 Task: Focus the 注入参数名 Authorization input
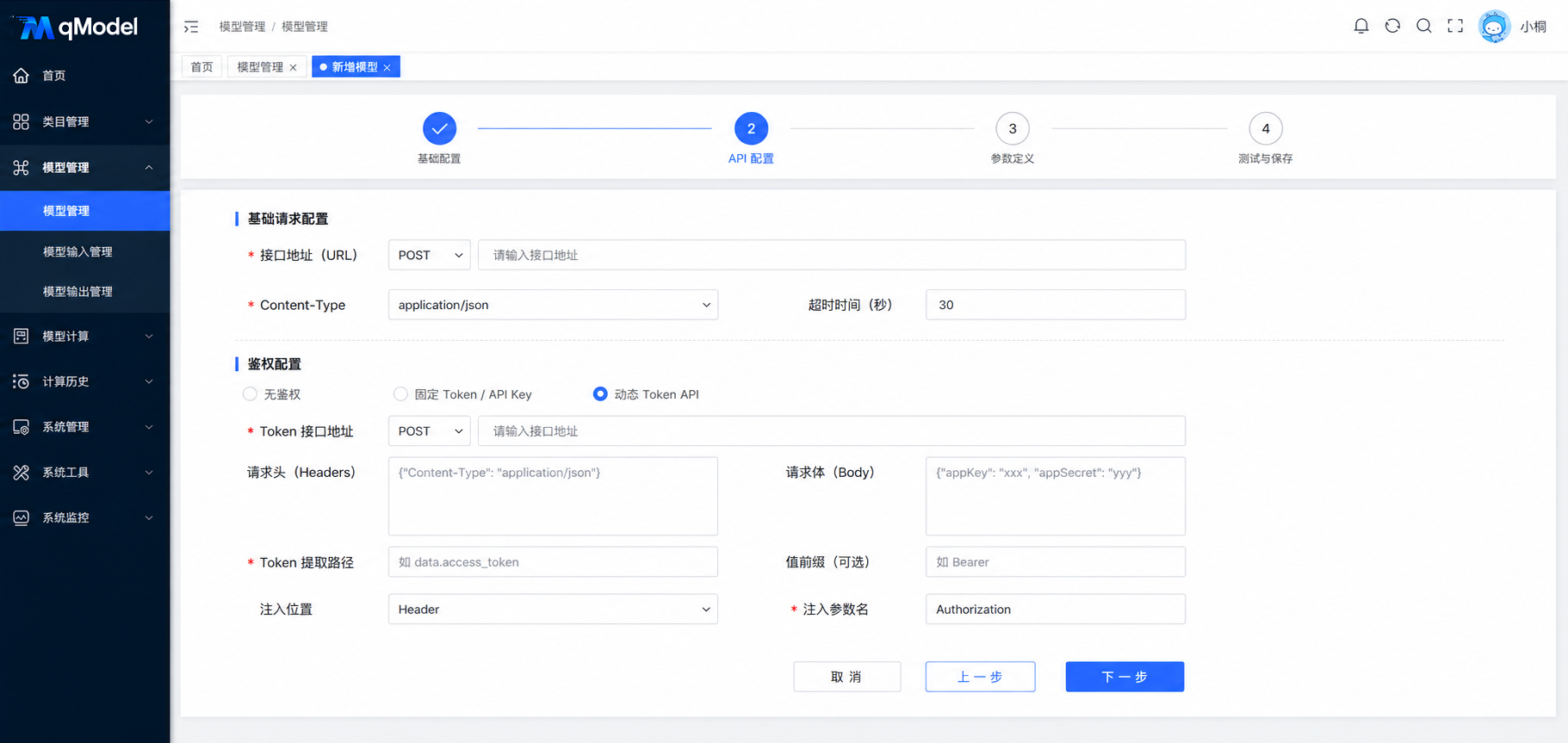pos(1056,610)
